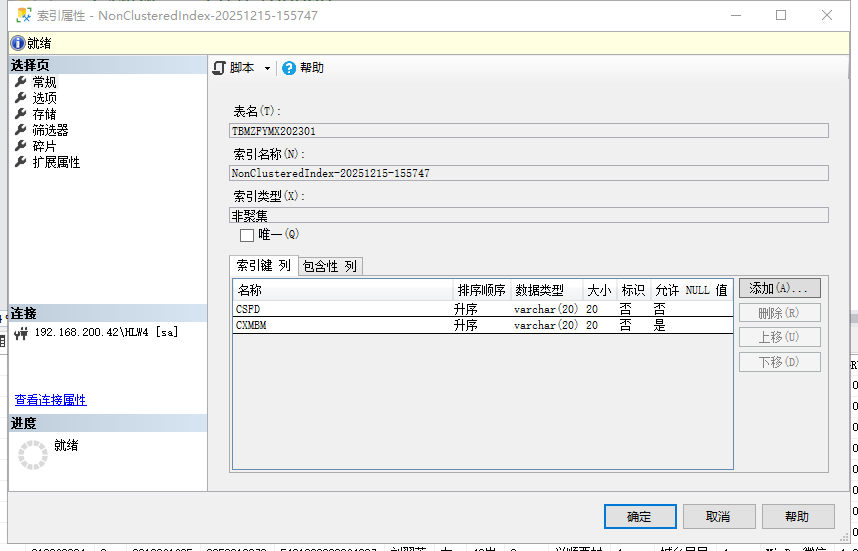Click the wrench icon beside 筛选器

coord(21,130)
